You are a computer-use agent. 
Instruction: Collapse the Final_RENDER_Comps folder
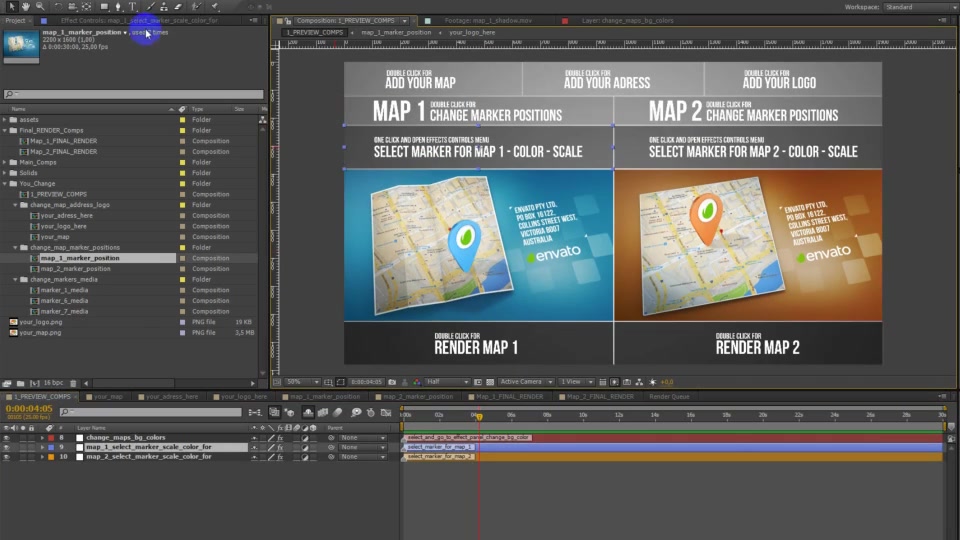click(5, 130)
